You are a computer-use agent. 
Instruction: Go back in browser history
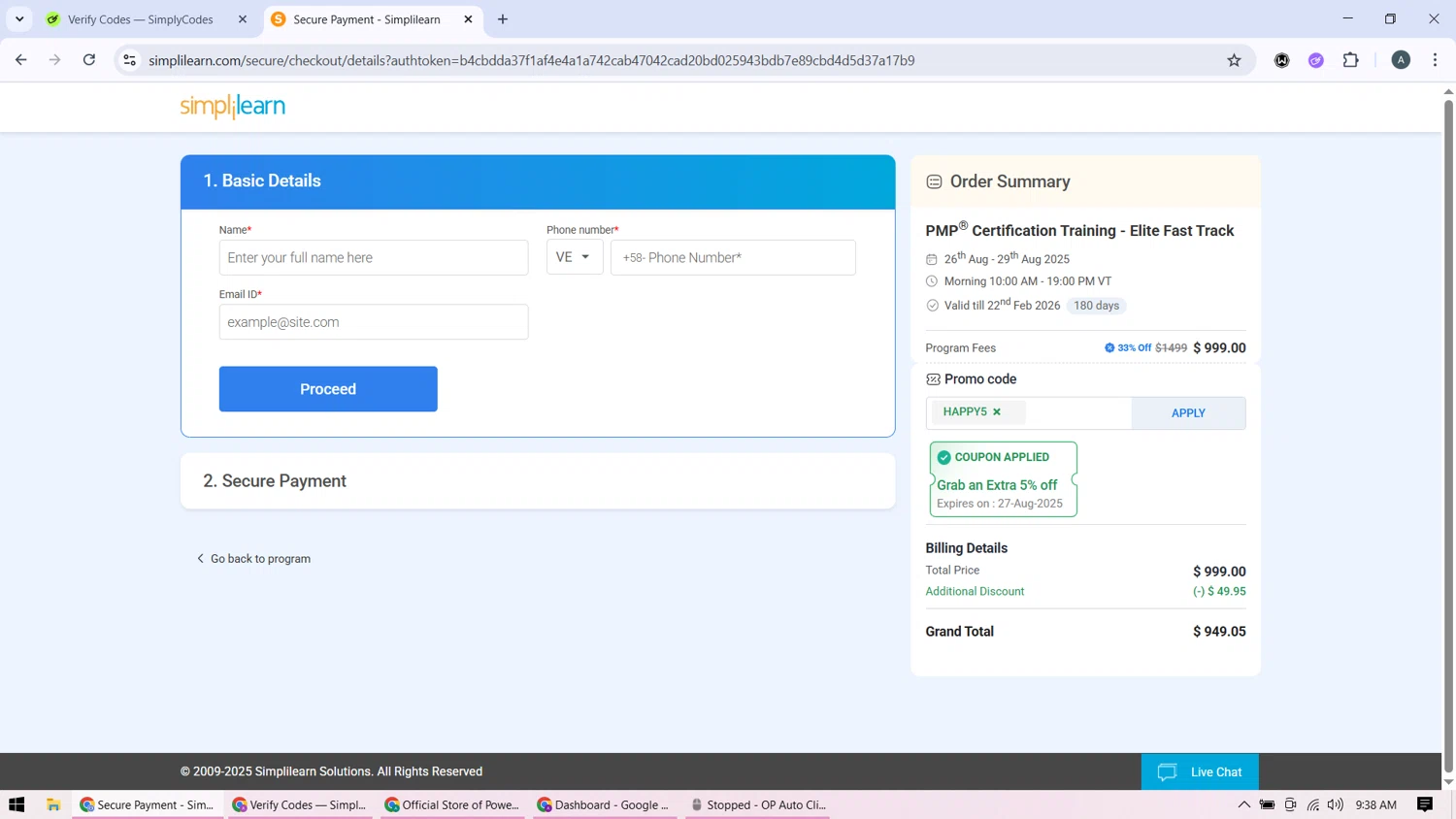coord(21,60)
